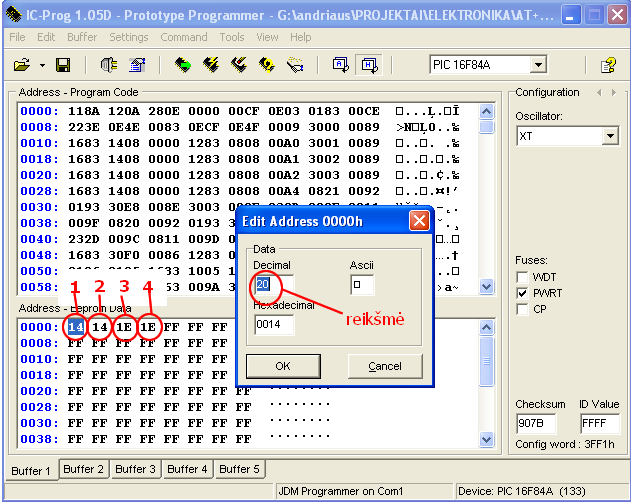
Task: Expand arrow next to Open icon
Action: [42, 65]
